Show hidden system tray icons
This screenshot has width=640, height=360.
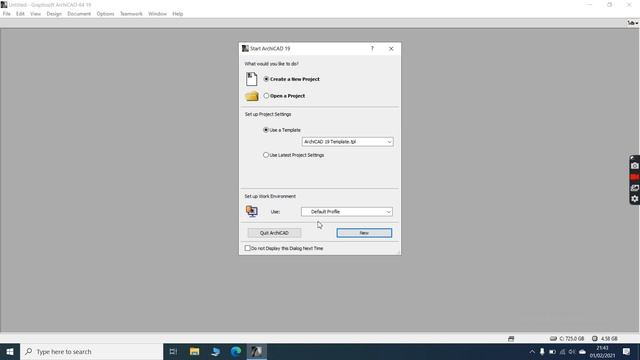(x=532, y=351)
